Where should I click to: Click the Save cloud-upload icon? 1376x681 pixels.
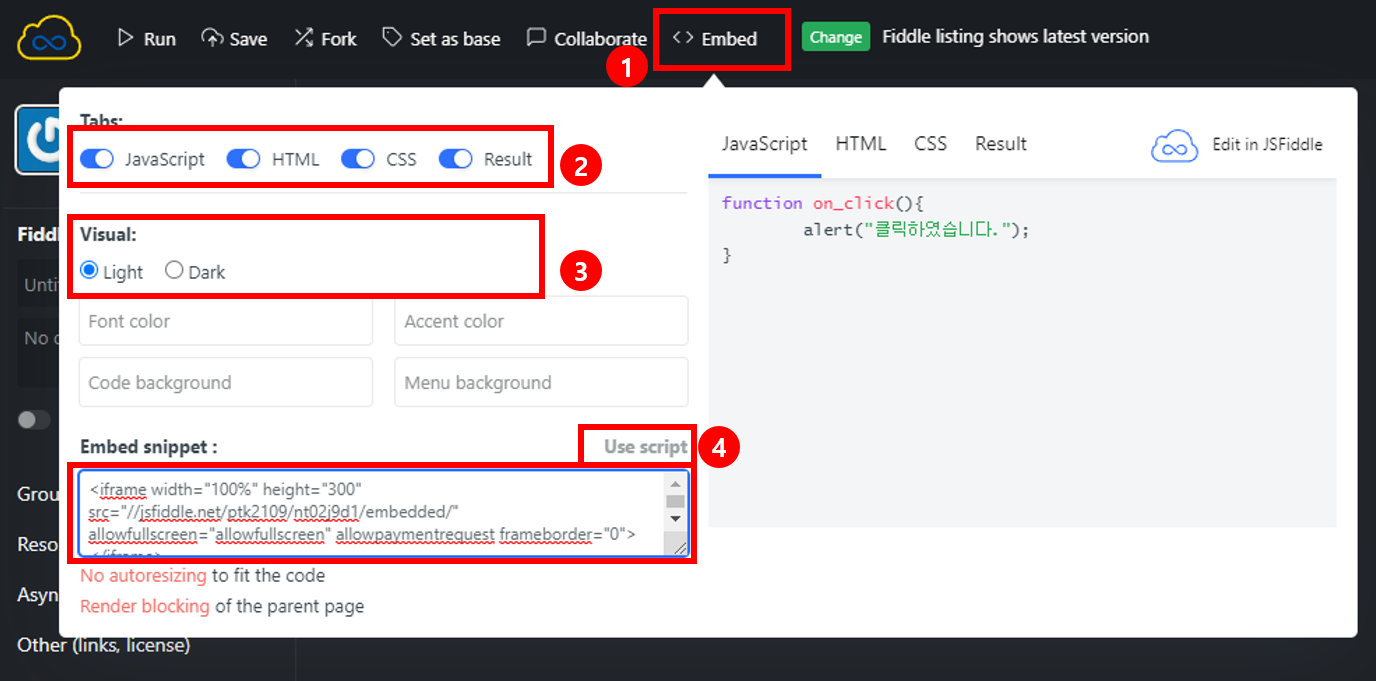tap(212, 38)
